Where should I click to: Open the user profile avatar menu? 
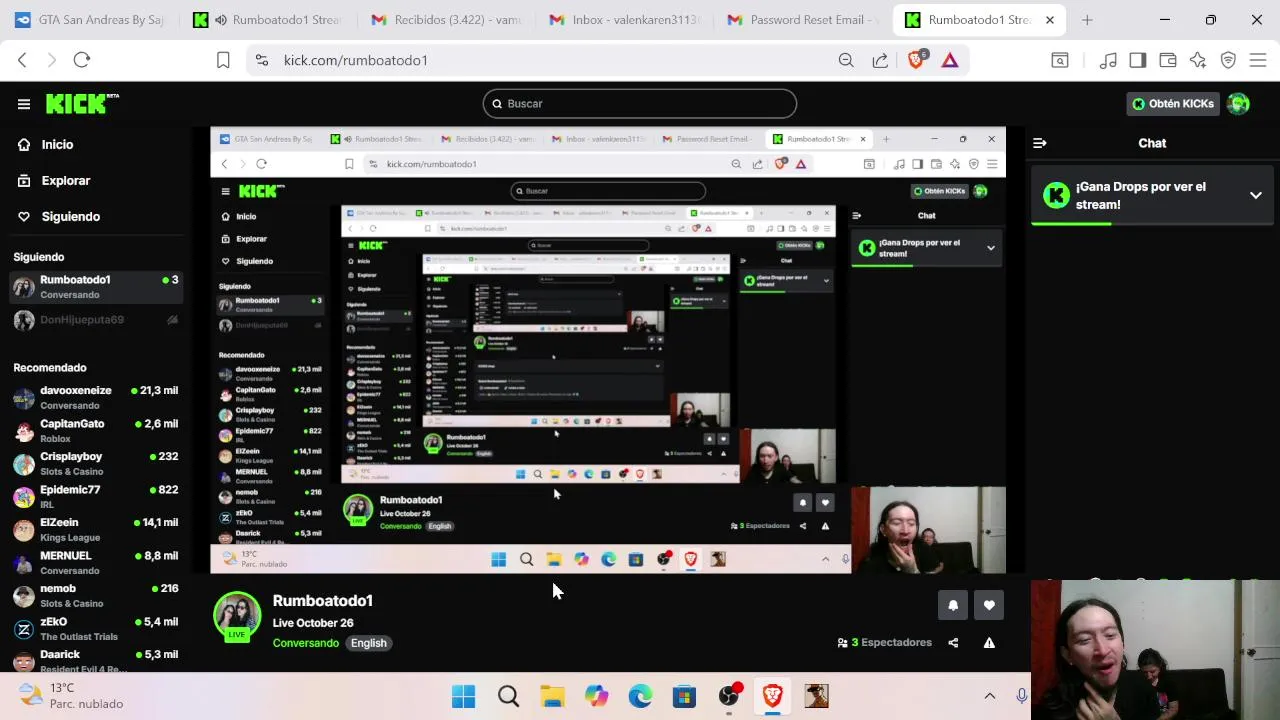click(1238, 104)
